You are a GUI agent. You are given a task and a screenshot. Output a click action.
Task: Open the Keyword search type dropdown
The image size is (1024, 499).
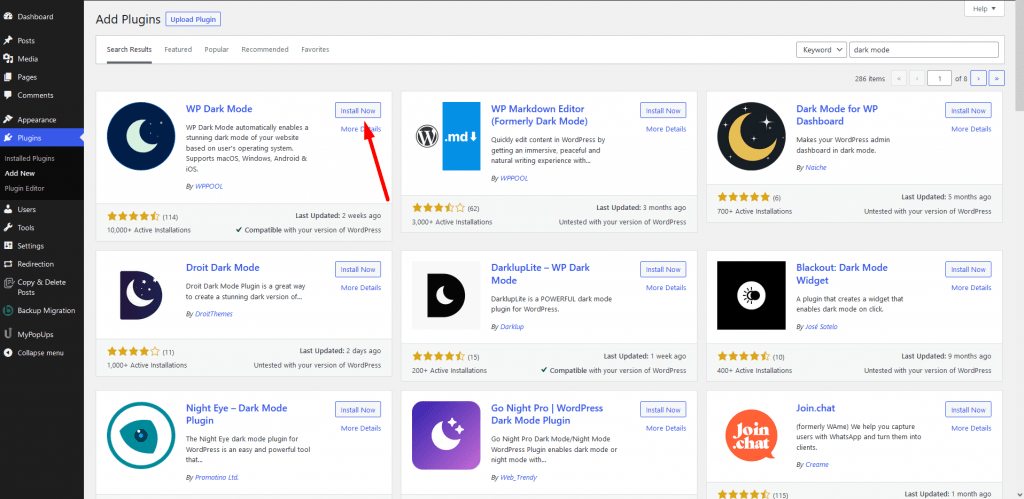(821, 50)
